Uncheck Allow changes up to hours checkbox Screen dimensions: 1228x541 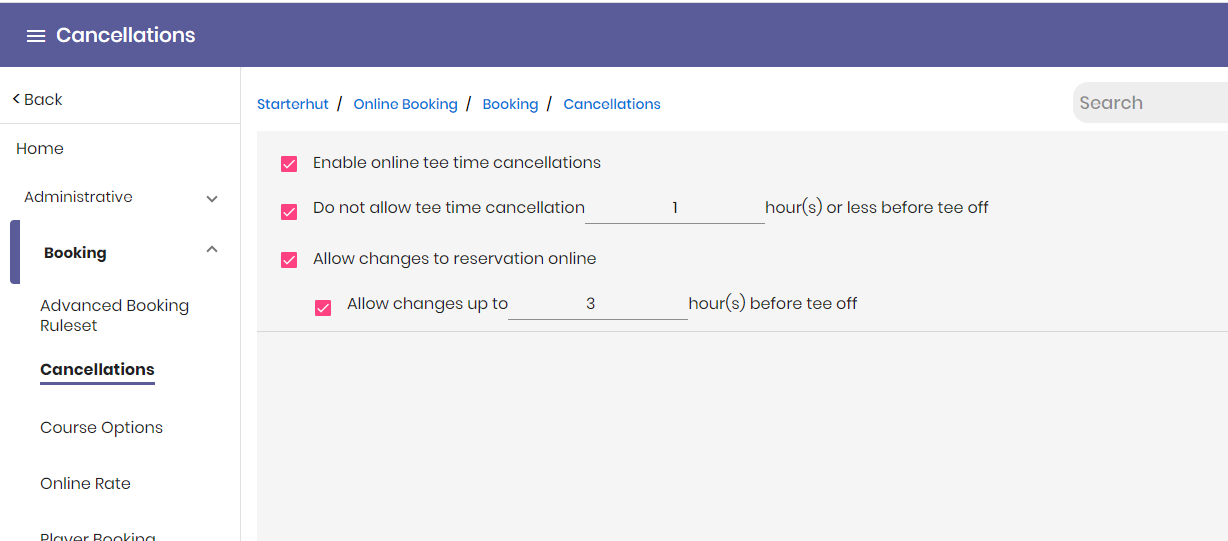point(323,308)
